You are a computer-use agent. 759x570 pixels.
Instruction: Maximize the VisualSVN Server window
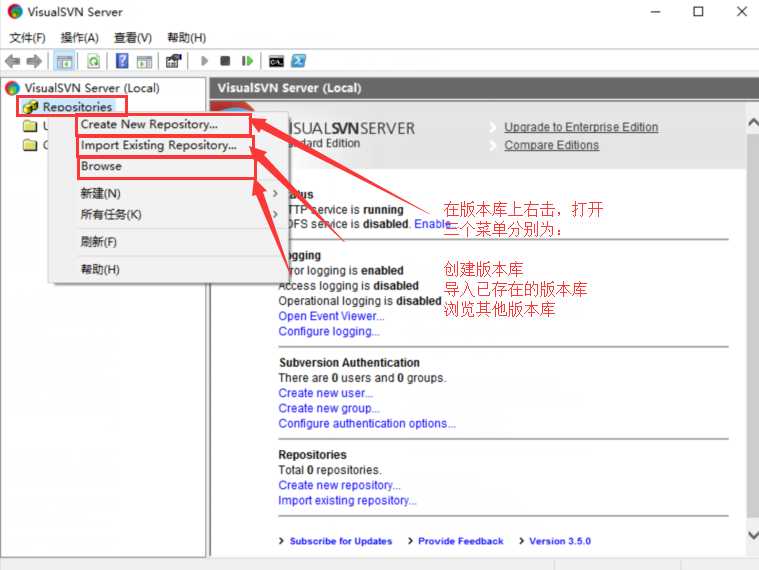point(698,11)
